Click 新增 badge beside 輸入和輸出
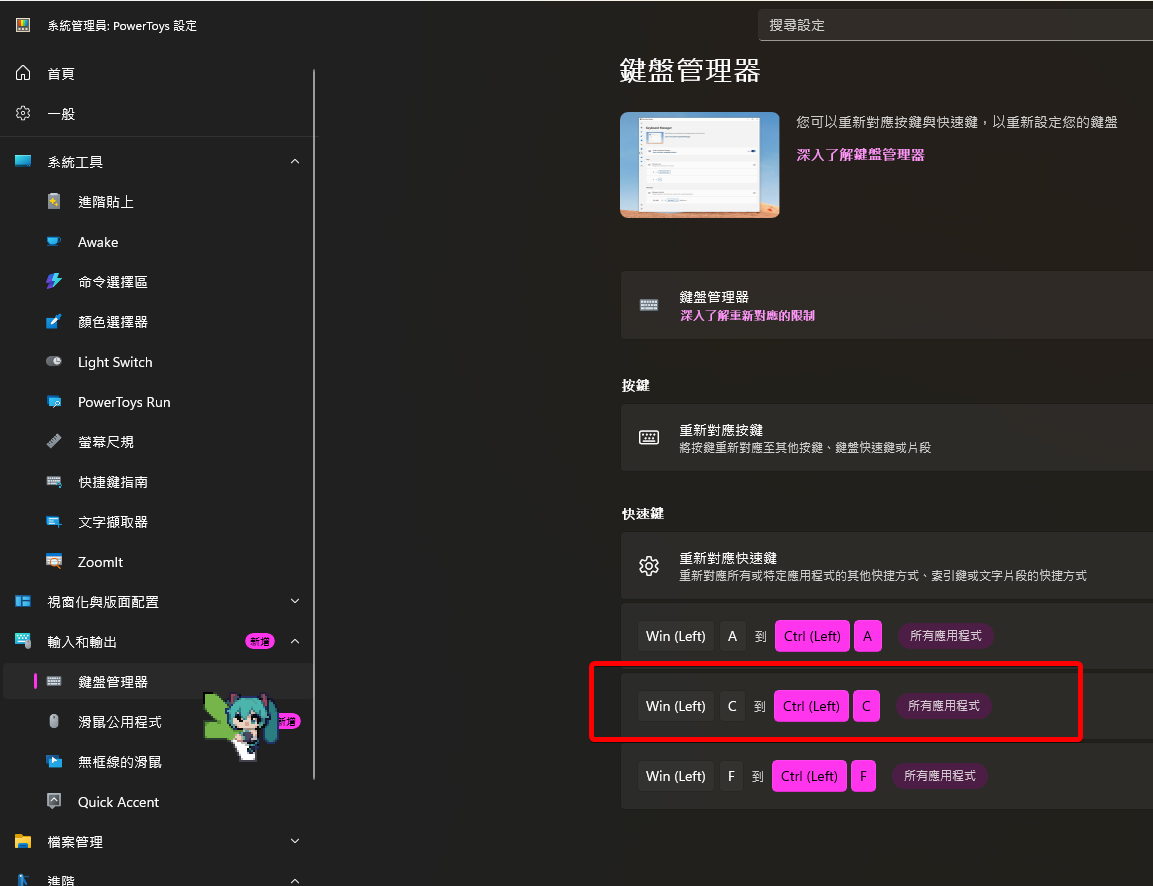 (260, 641)
